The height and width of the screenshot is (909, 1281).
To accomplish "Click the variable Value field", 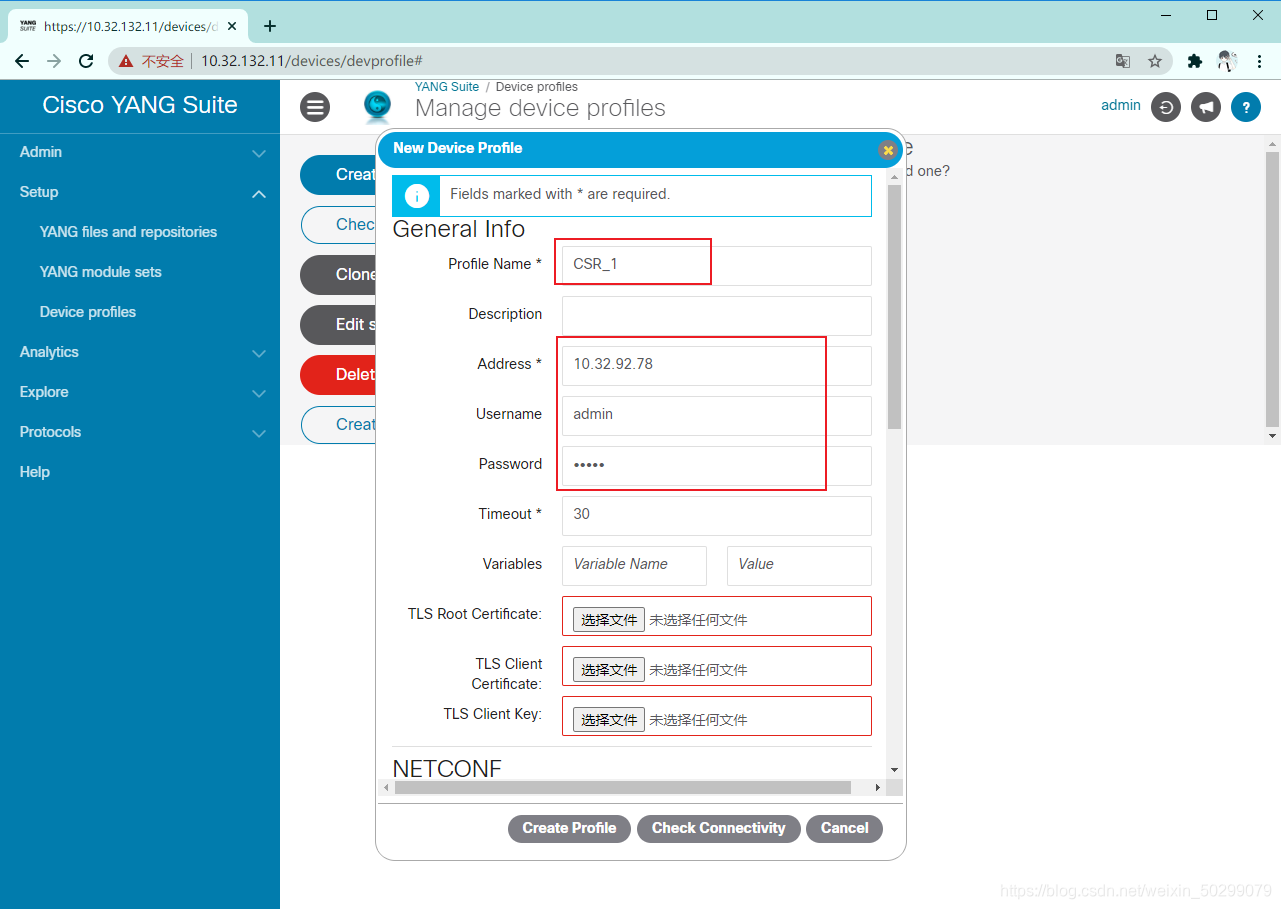I will 799,565.
